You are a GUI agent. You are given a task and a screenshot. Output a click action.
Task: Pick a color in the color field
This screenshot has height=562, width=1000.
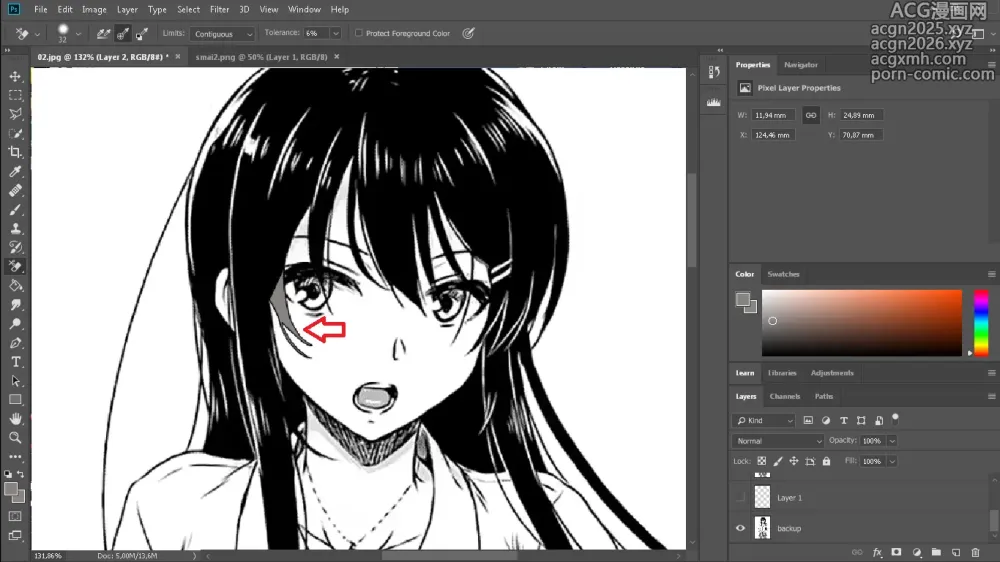tap(862, 323)
